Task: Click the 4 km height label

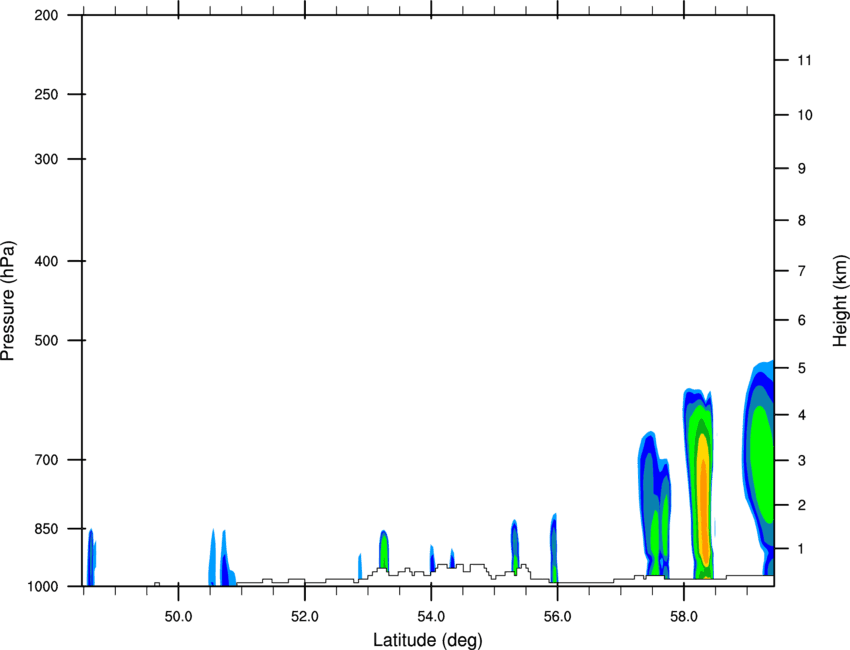Action: click(802, 415)
